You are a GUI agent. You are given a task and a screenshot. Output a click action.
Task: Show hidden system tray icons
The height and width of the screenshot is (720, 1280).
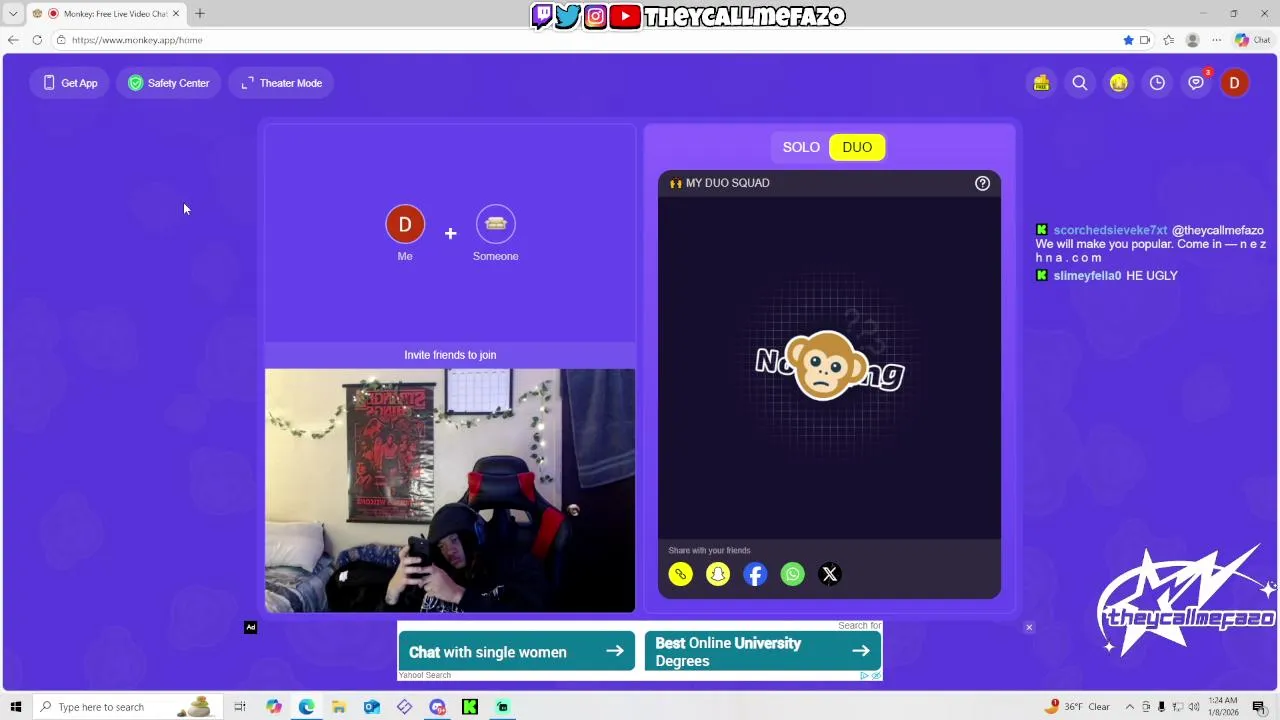1128,707
